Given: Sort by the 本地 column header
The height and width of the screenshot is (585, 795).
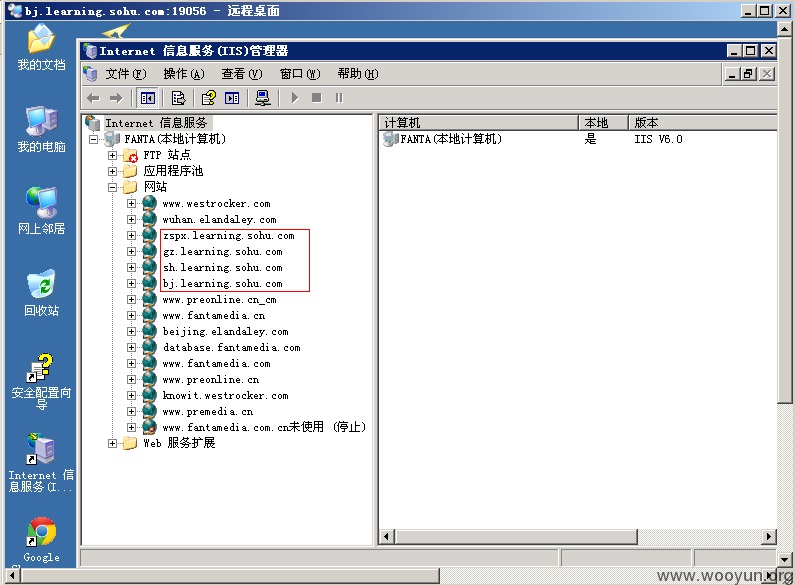Looking at the screenshot, I should (x=603, y=123).
